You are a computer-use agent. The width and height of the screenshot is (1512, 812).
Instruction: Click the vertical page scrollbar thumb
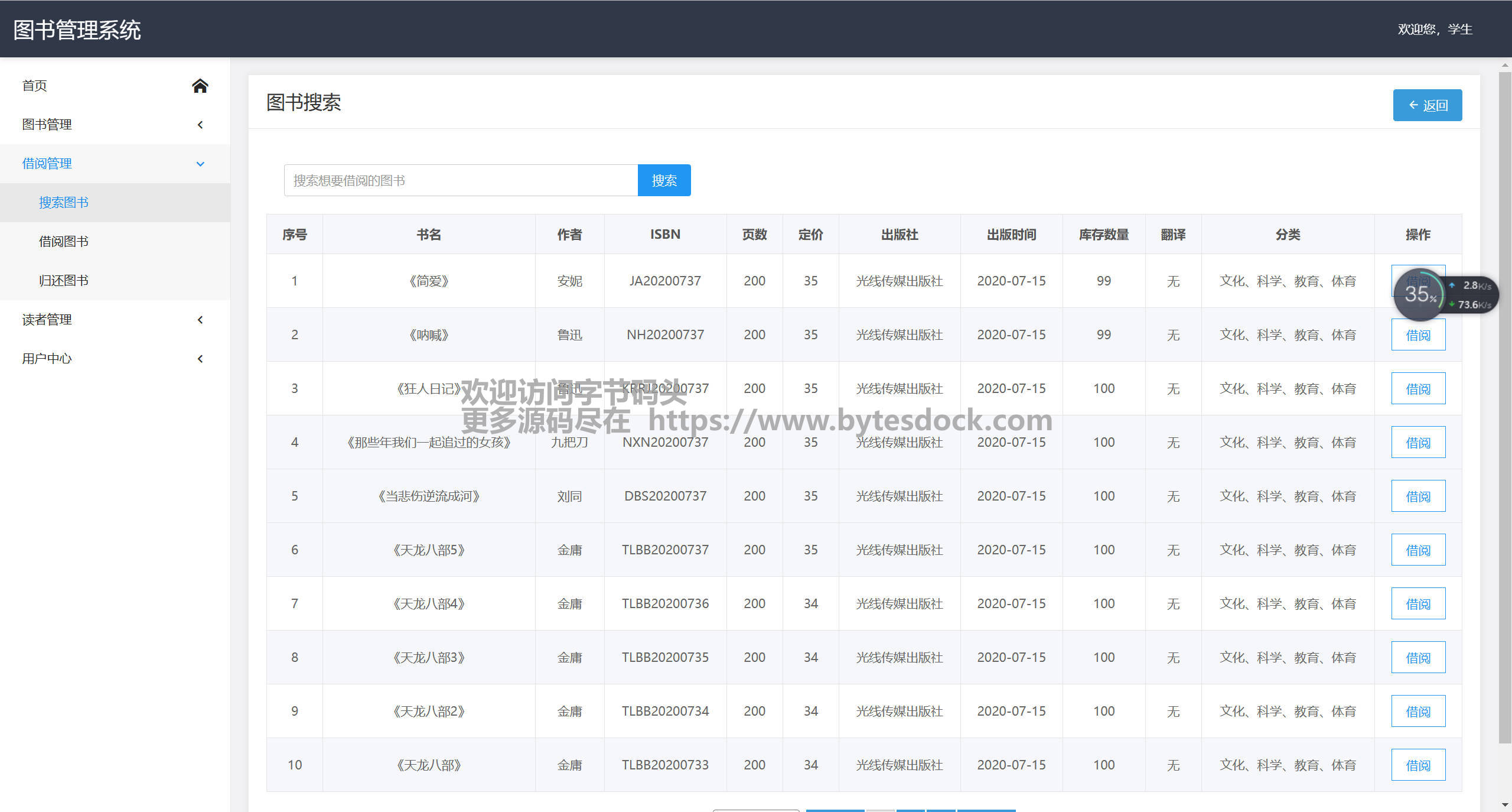click(1505, 408)
